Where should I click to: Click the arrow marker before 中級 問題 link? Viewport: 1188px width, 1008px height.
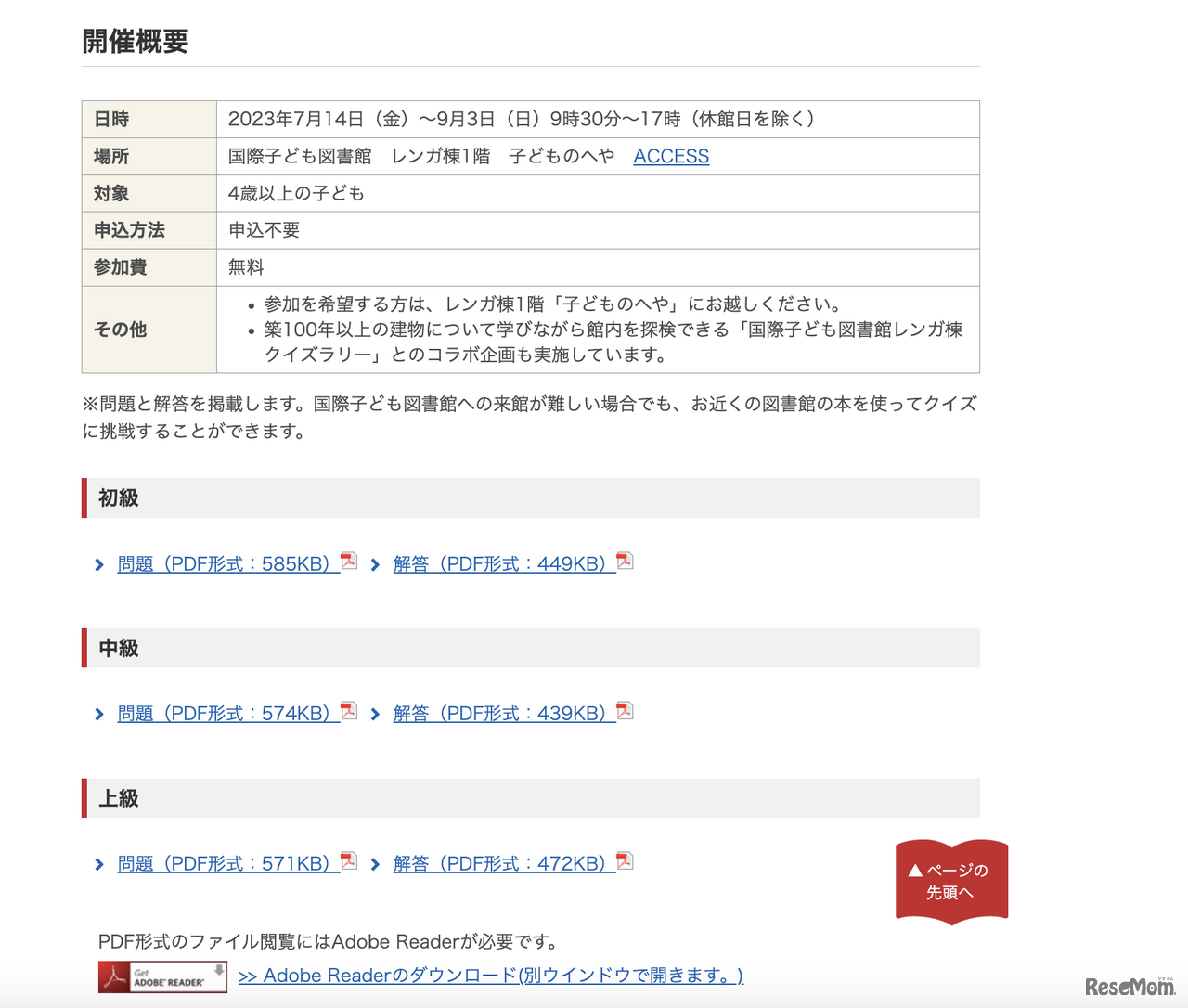pyautogui.click(x=98, y=713)
